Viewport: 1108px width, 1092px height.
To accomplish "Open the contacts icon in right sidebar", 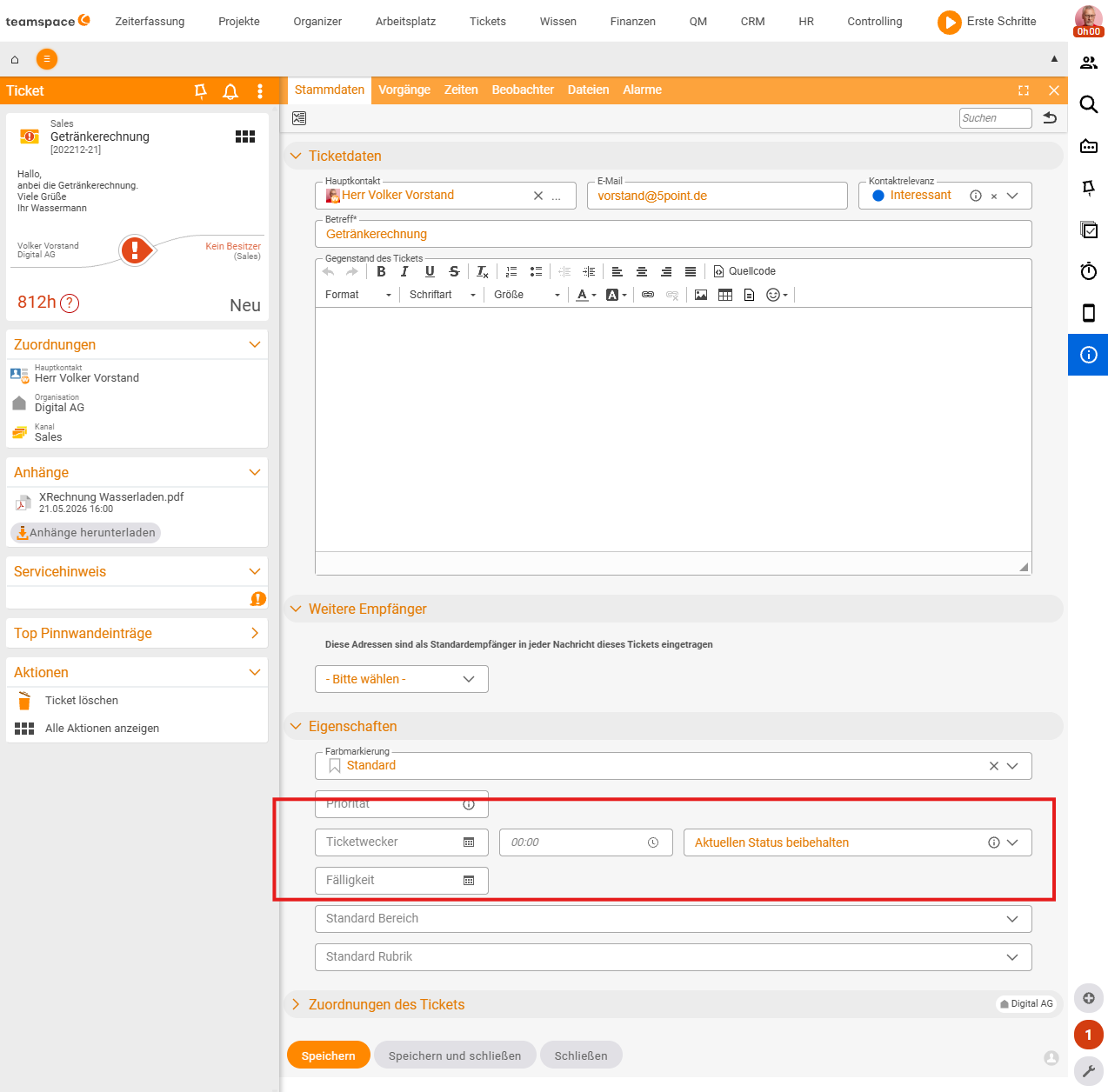I will pos(1089,63).
